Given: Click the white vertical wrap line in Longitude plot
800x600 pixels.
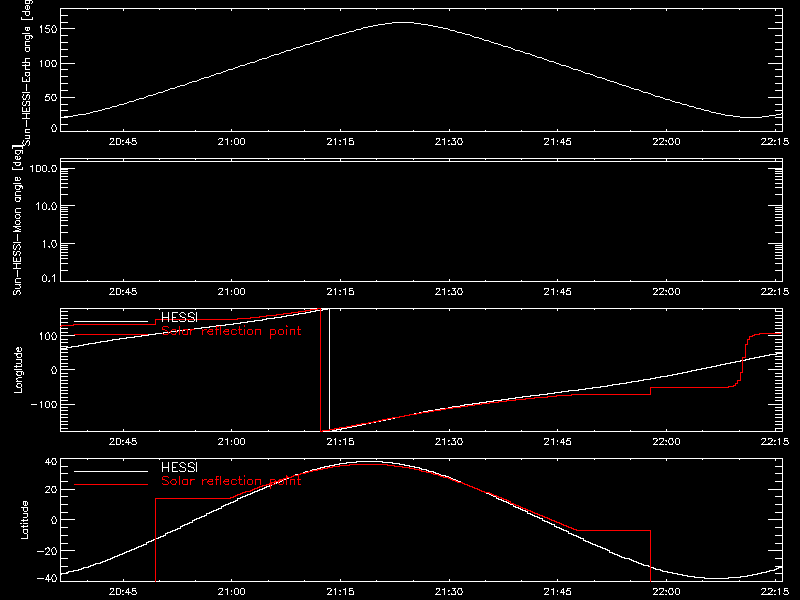Looking at the screenshot, I should pyautogui.click(x=330, y=370).
